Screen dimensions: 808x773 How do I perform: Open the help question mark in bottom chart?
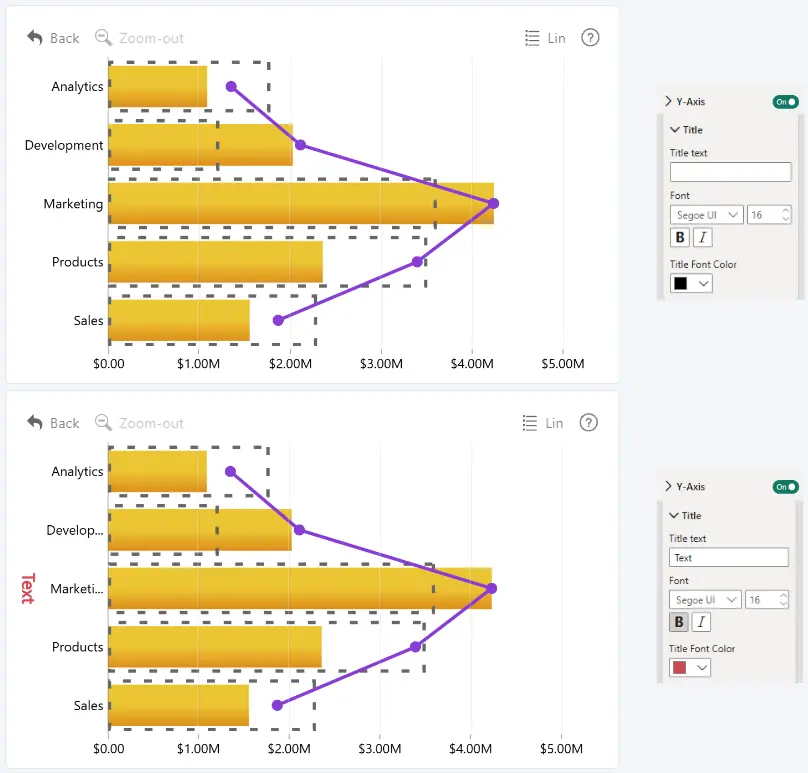[x=588, y=423]
